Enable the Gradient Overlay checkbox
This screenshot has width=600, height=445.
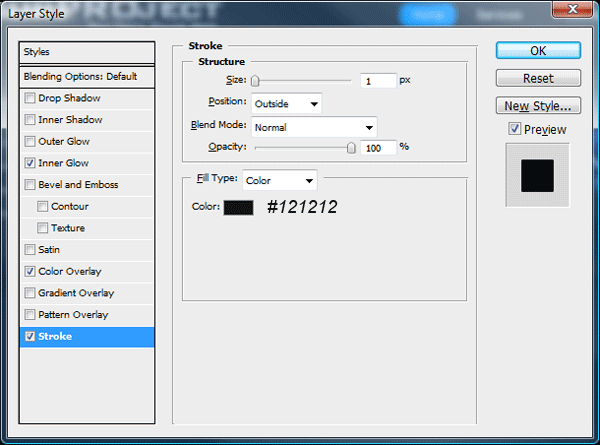[30, 293]
